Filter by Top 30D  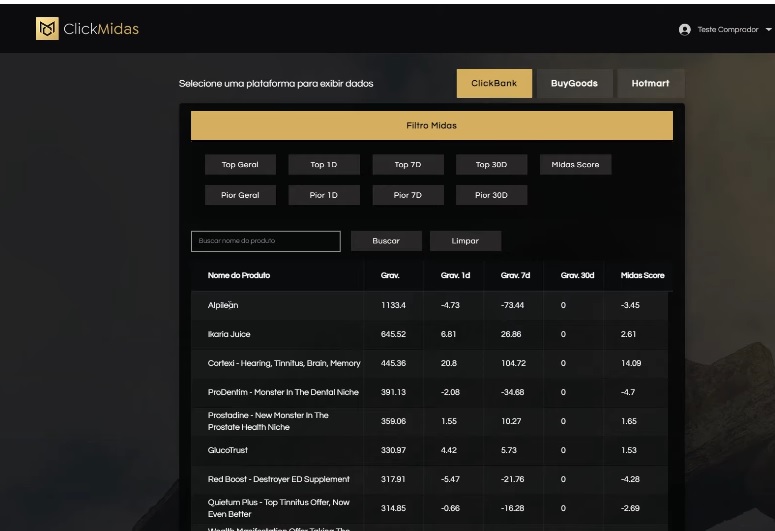point(491,165)
